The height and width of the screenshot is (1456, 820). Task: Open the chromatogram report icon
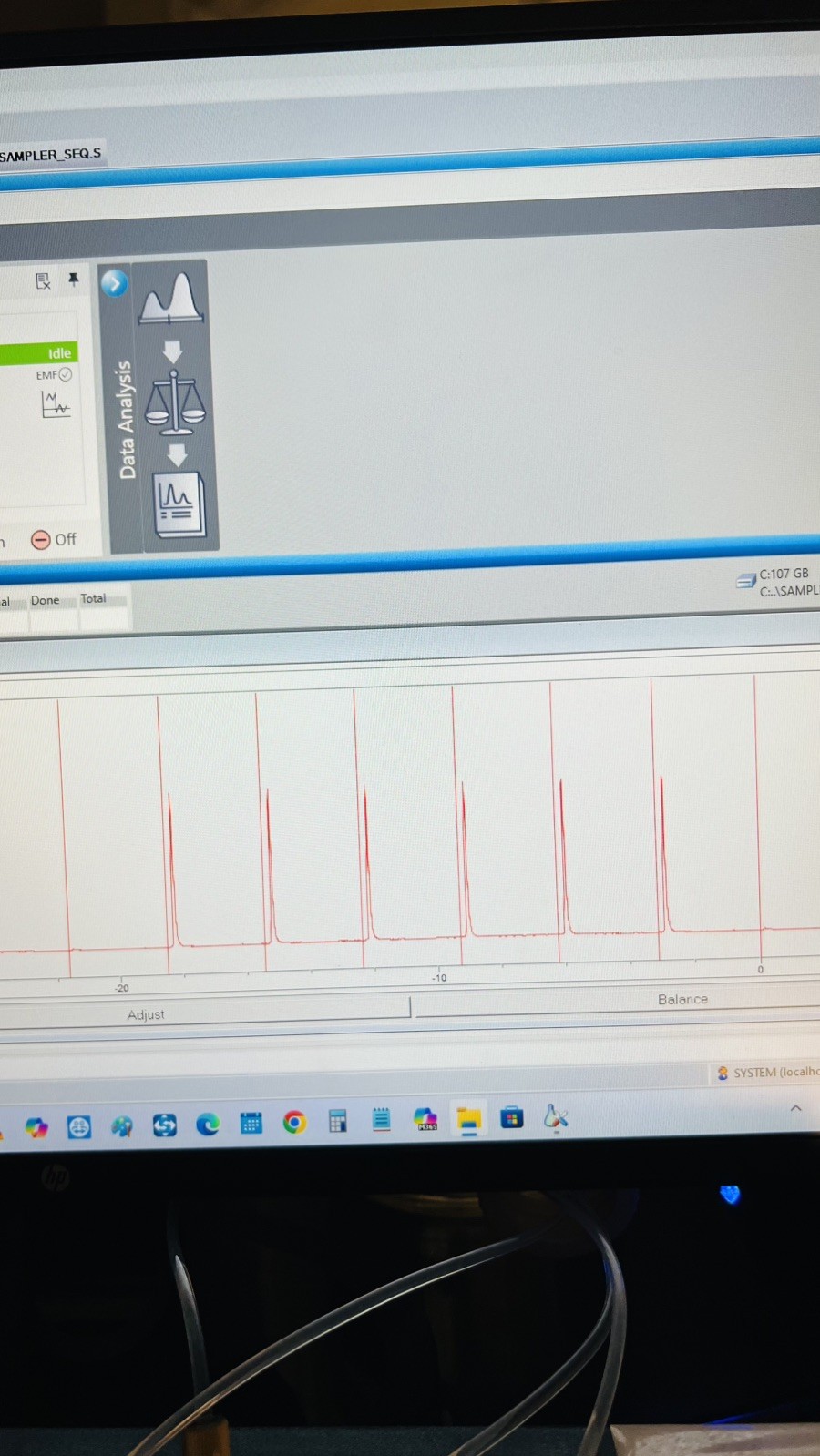(179, 504)
